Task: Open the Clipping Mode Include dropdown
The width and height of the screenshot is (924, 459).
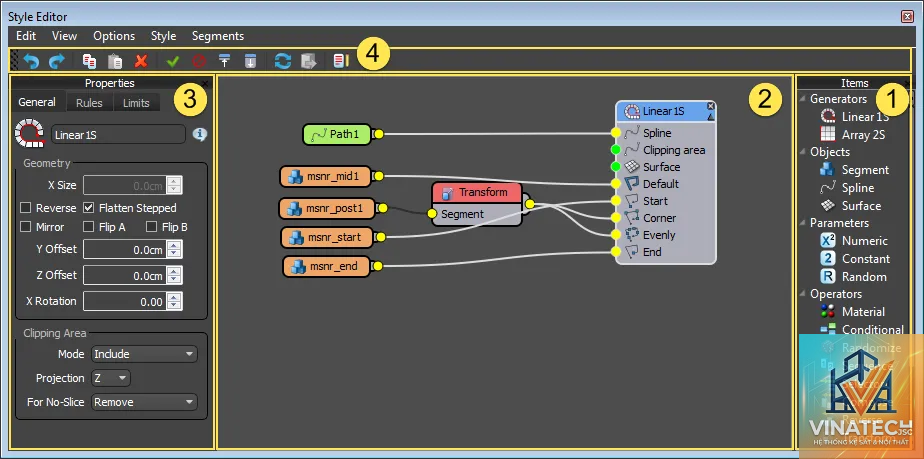Action: [144, 354]
